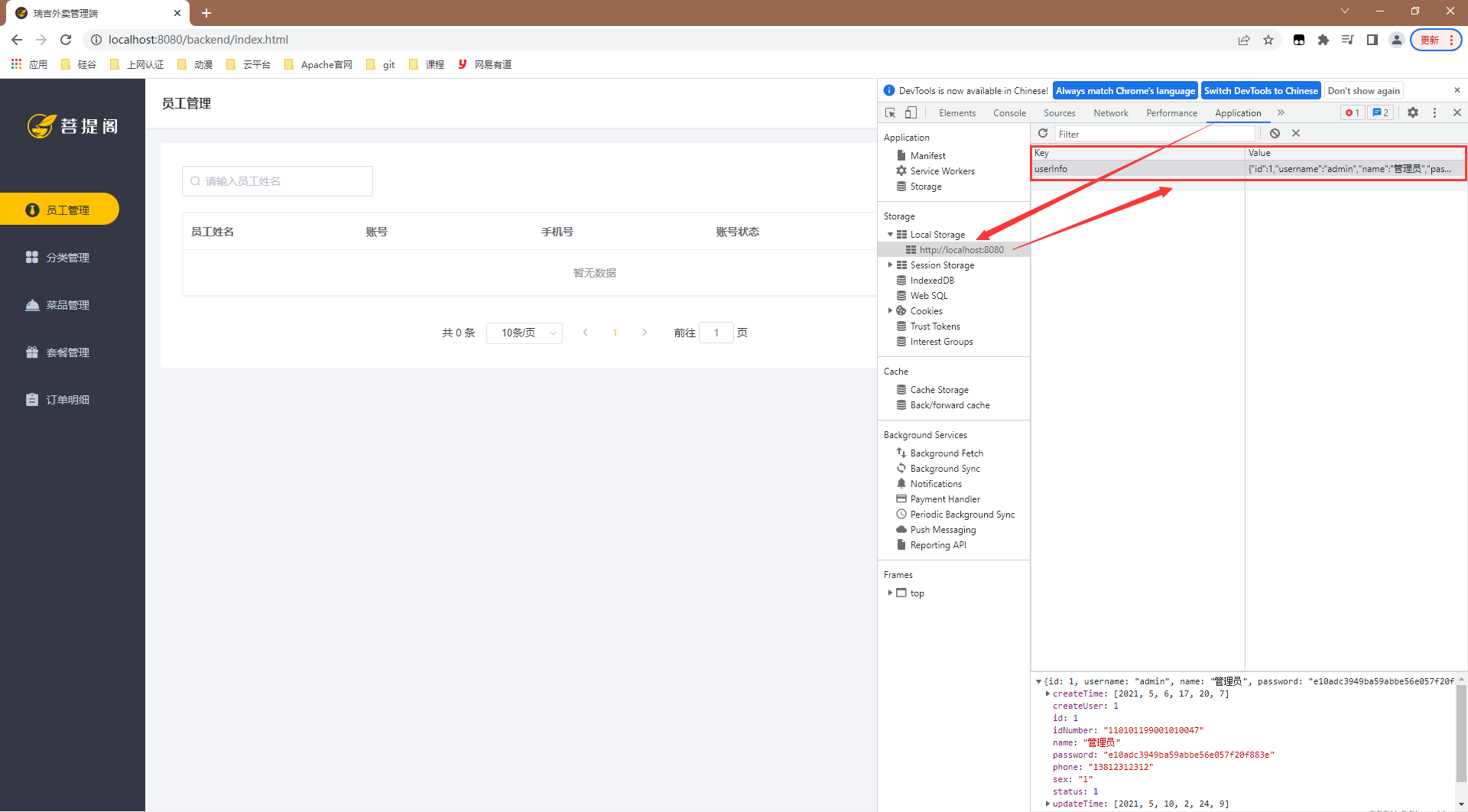This screenshot has width=1468, height=812.
Task: Open the 分类管理 sidebar menu
Action: click(58, 258)
